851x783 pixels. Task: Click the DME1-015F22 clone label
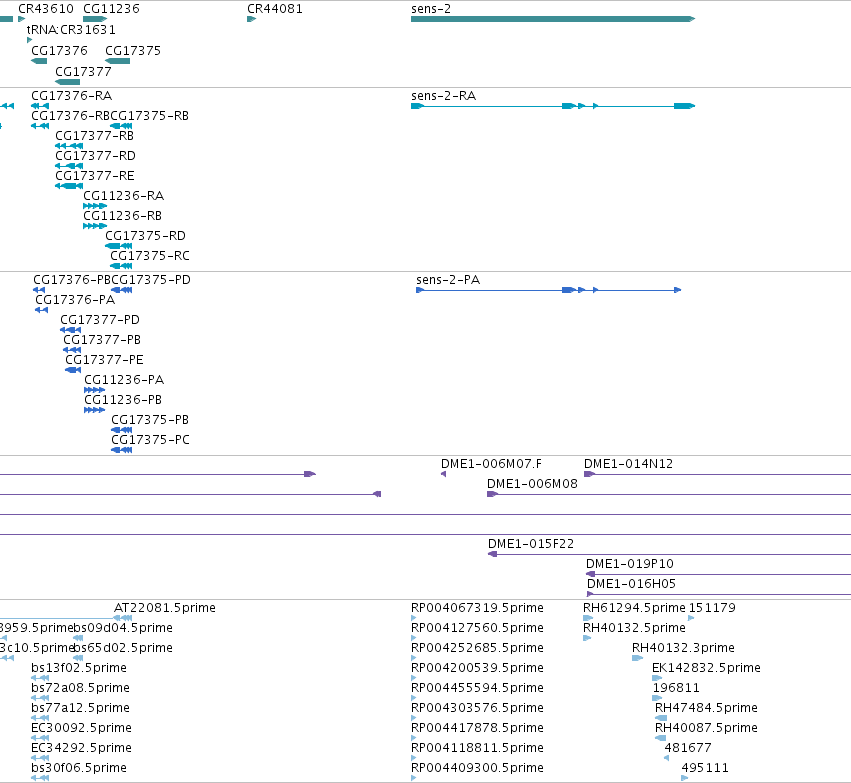pos(531,544)
